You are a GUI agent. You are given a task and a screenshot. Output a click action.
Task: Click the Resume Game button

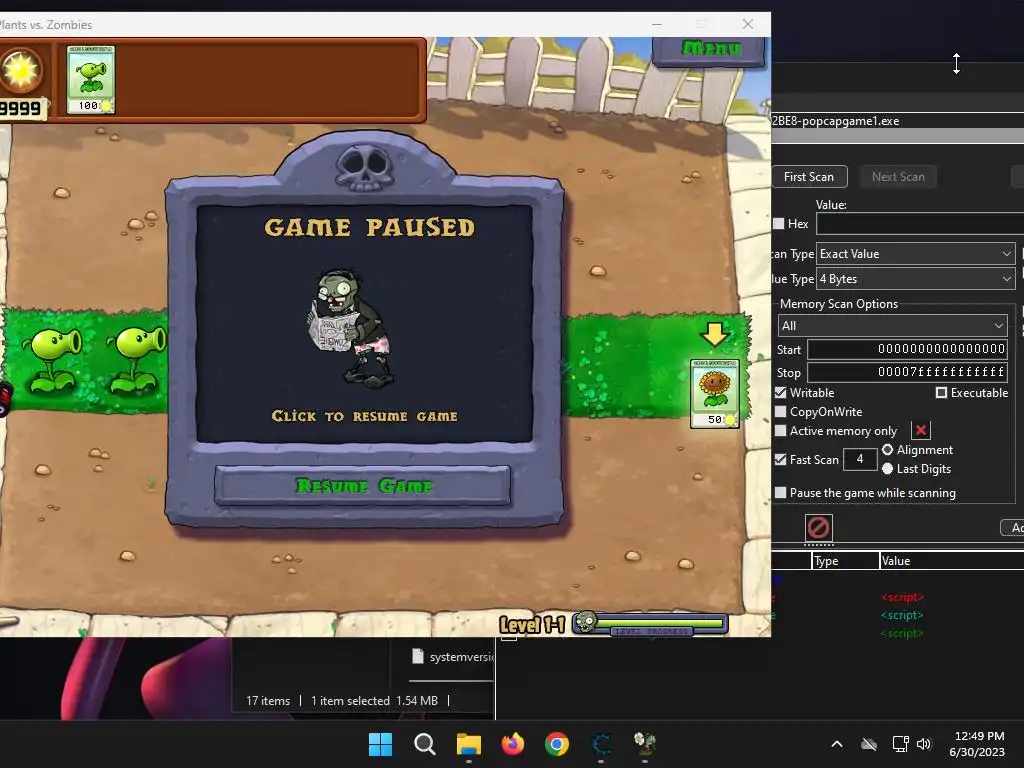[x=362, y=485]
